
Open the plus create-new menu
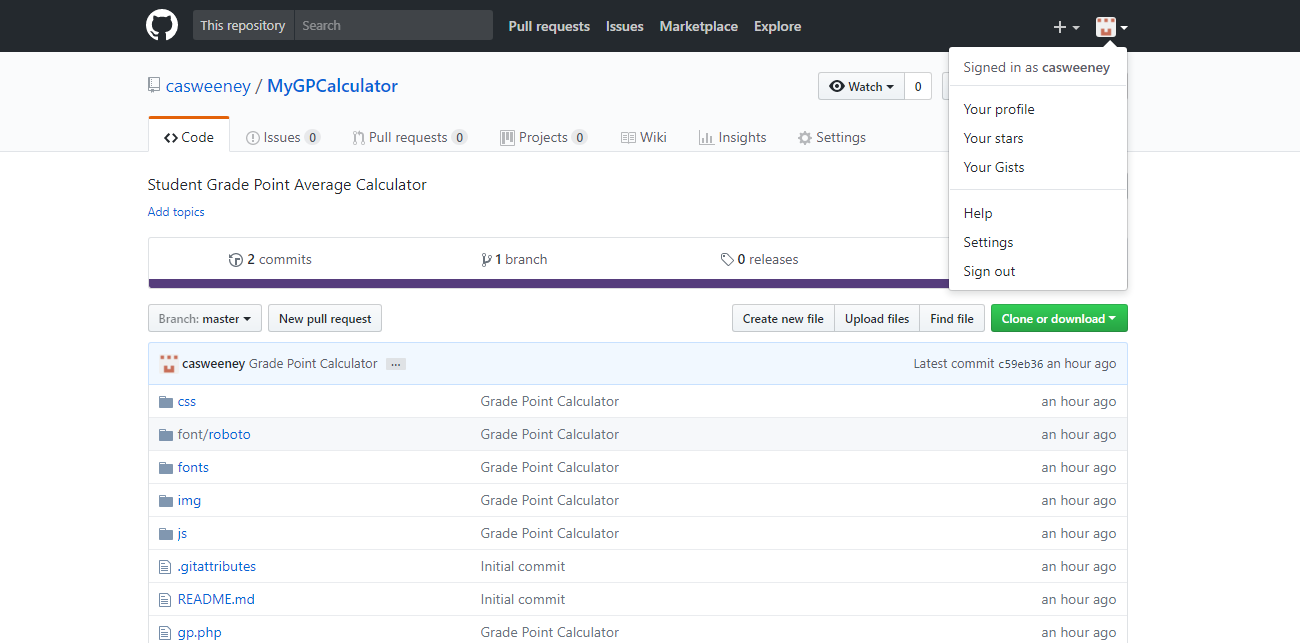[1066, 27]
